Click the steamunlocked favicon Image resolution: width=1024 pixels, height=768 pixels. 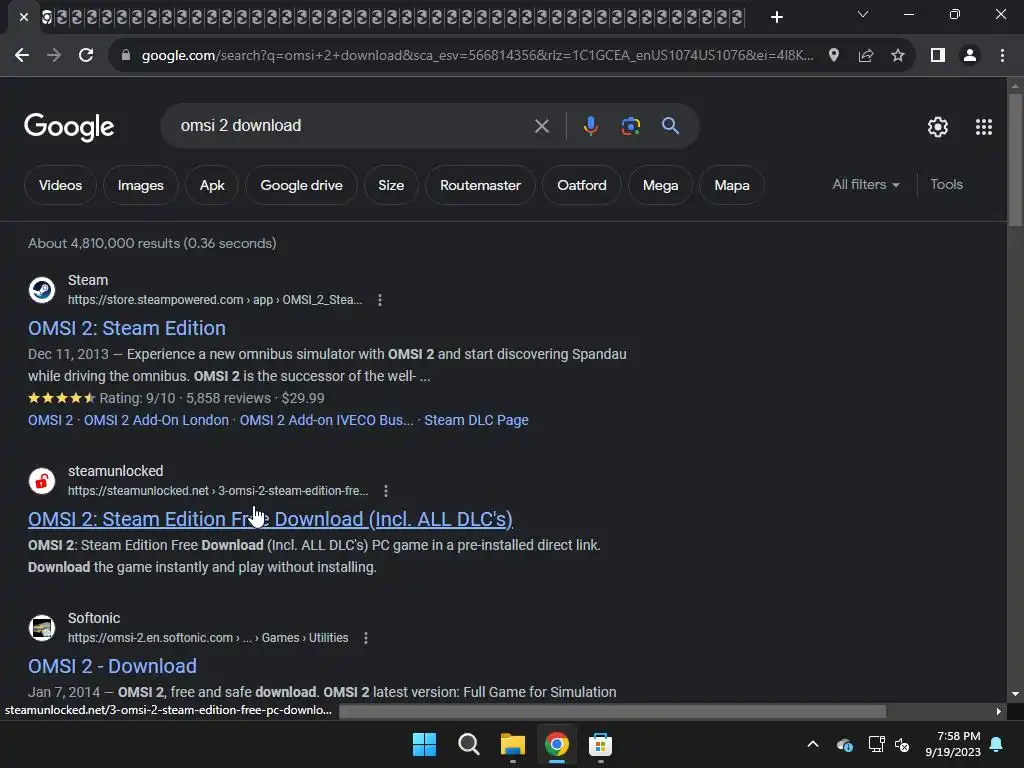click(42, 481)
